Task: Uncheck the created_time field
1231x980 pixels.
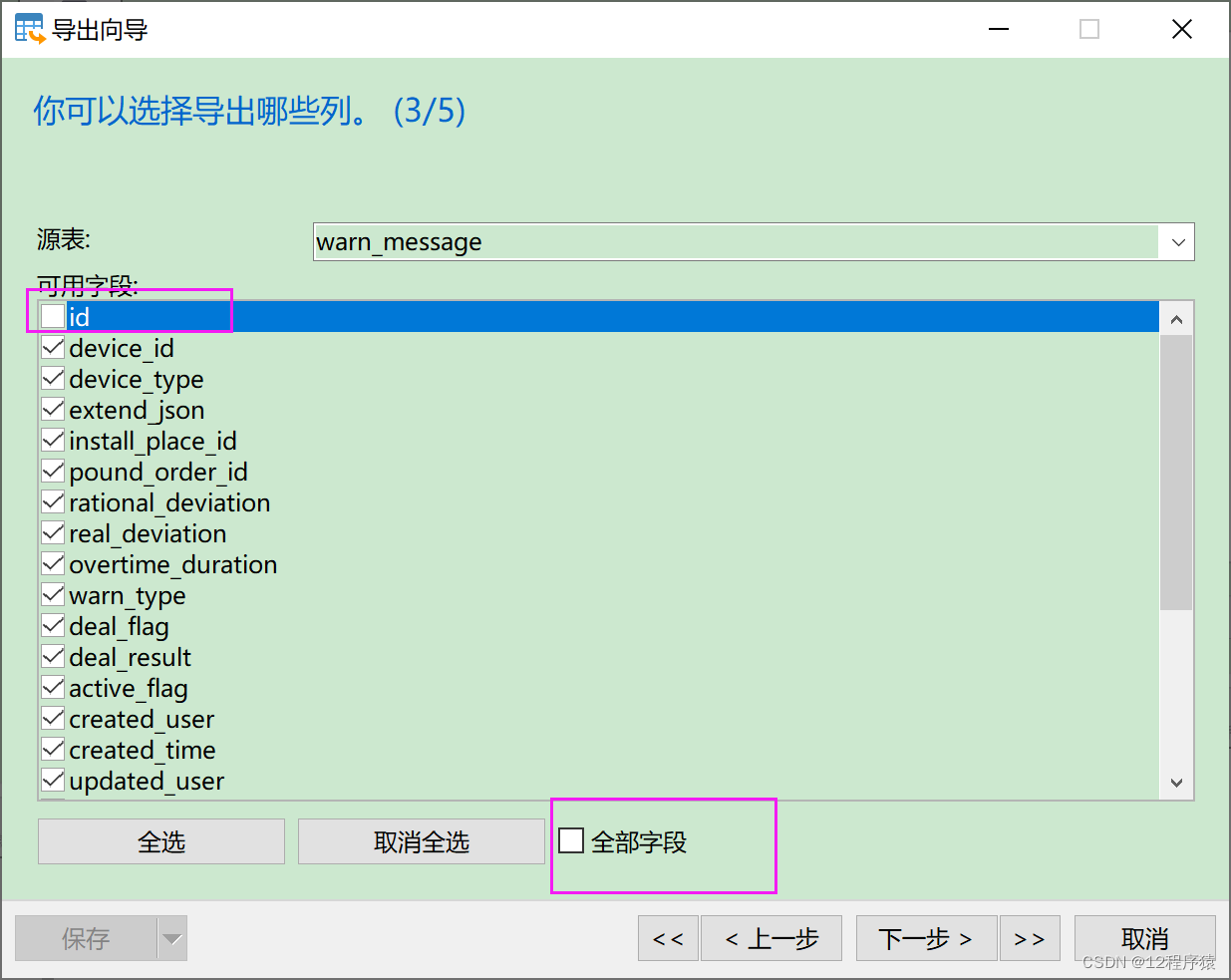Action: pos(53,749)
